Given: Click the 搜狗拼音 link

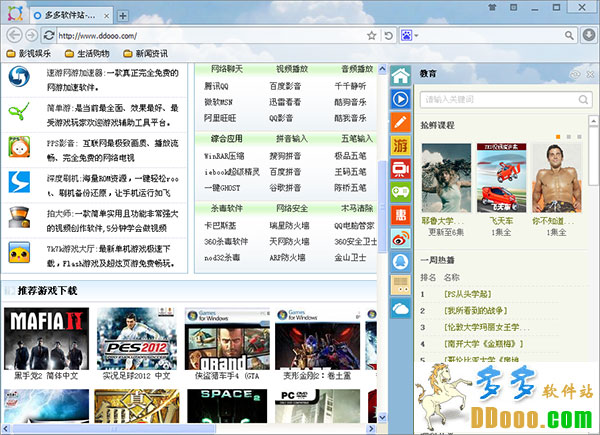Looking at the screenshot, I should (x=285, y=156).
